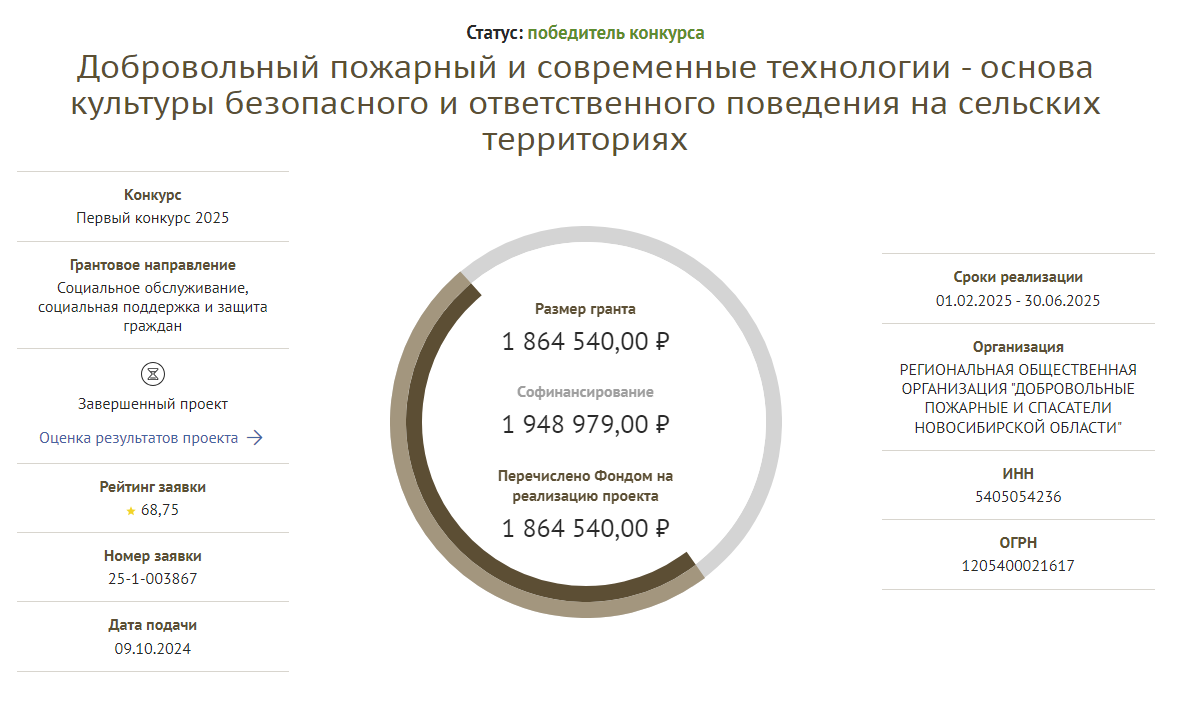The width and height of the screenshot is (1189, 719).
Task: Click the grant amount 1 864 540,00 ₽
Action: pyautogui.click(x=585, y=341)
